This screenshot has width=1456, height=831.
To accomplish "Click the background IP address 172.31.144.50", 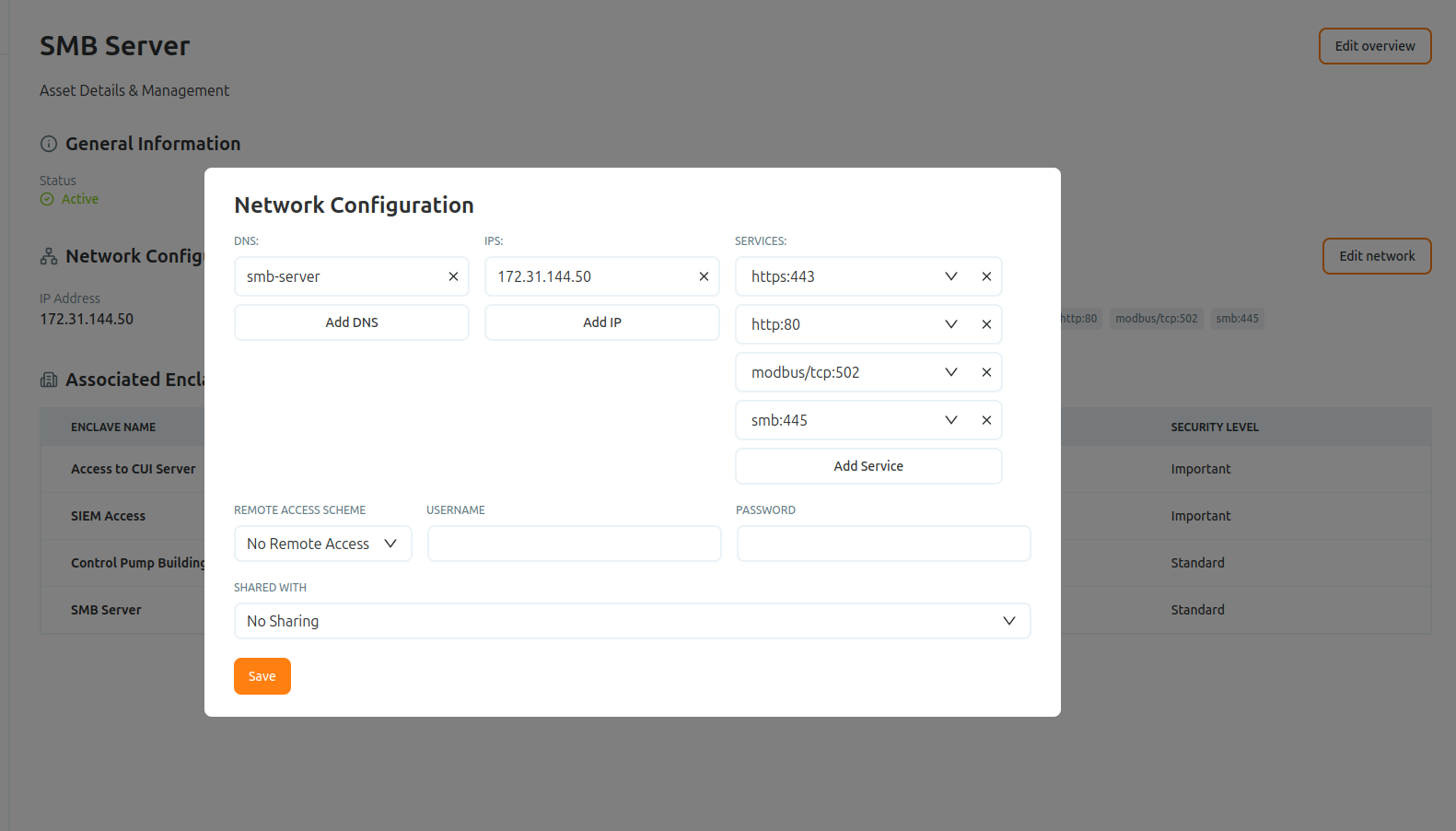I will tap(87, 319).
